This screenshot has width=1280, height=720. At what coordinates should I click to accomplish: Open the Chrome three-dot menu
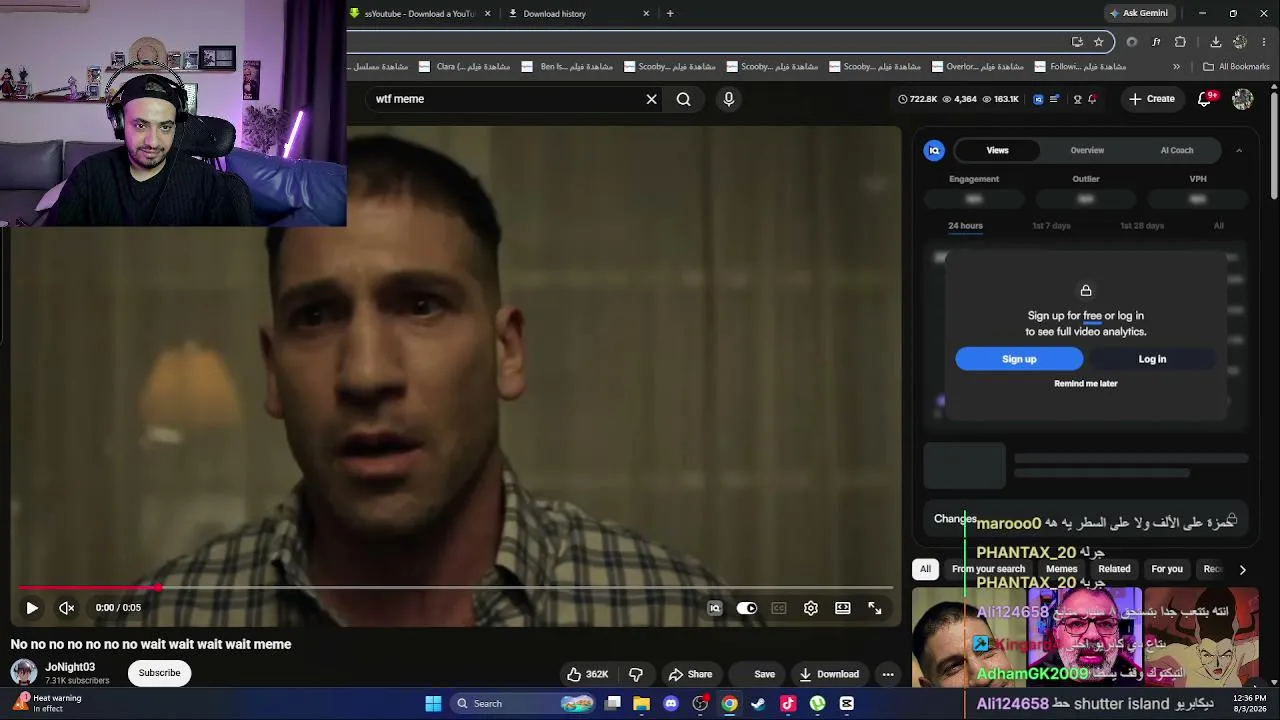(x=1265, y=42)
